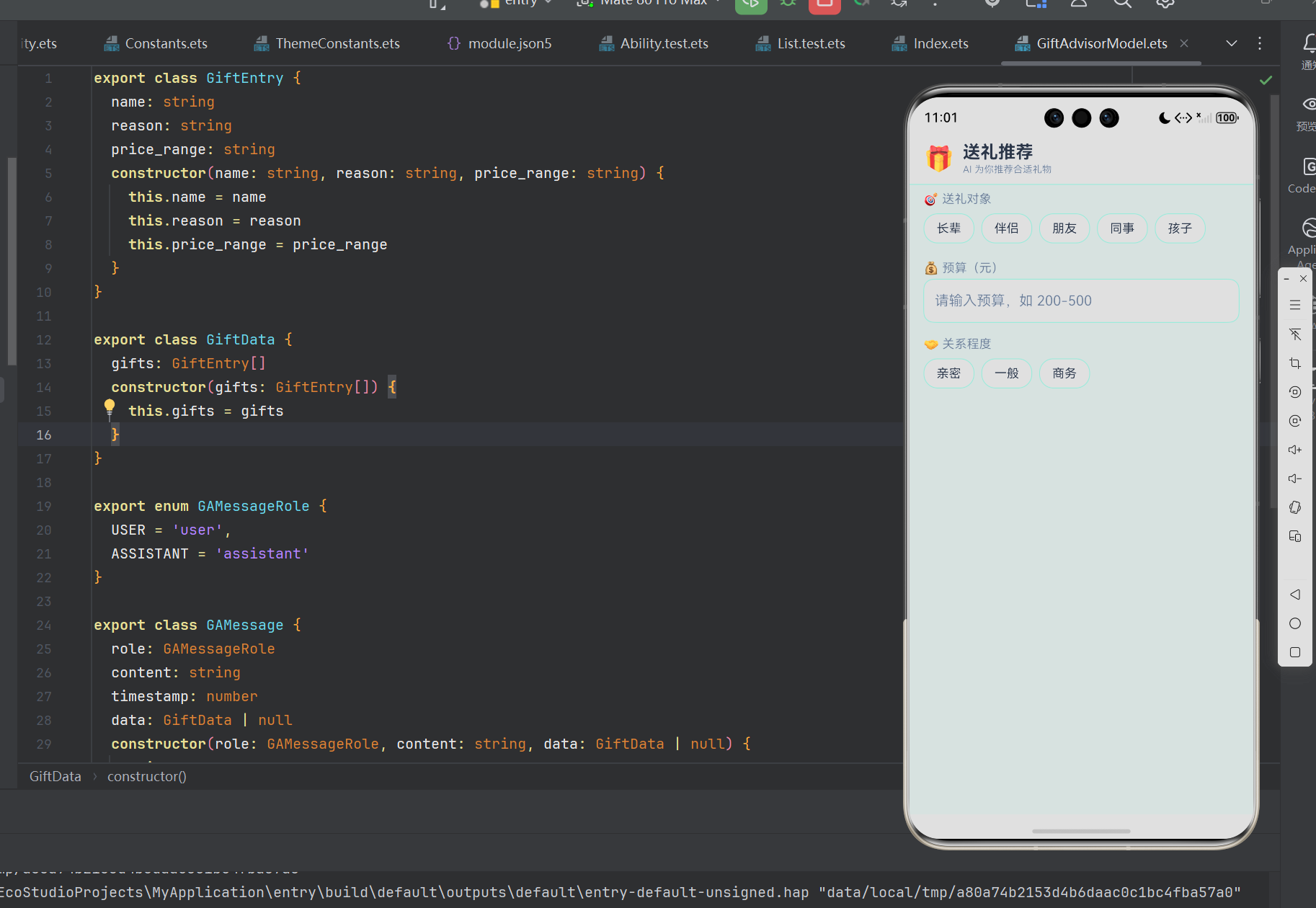Screen dimensions: 1316x908
Task: Open the notifications bell panel
Action: click(1309, 44)
